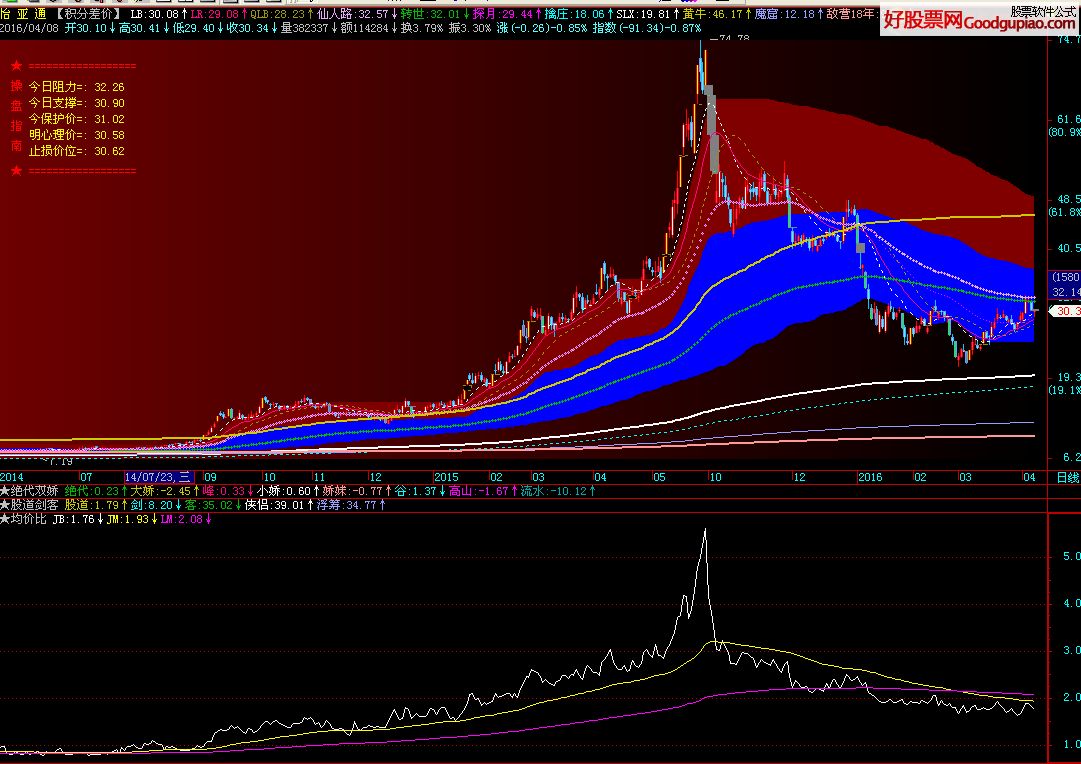Open the 日线 period selector
The image size is (1081, 764).
click(x=1068, y=477)
